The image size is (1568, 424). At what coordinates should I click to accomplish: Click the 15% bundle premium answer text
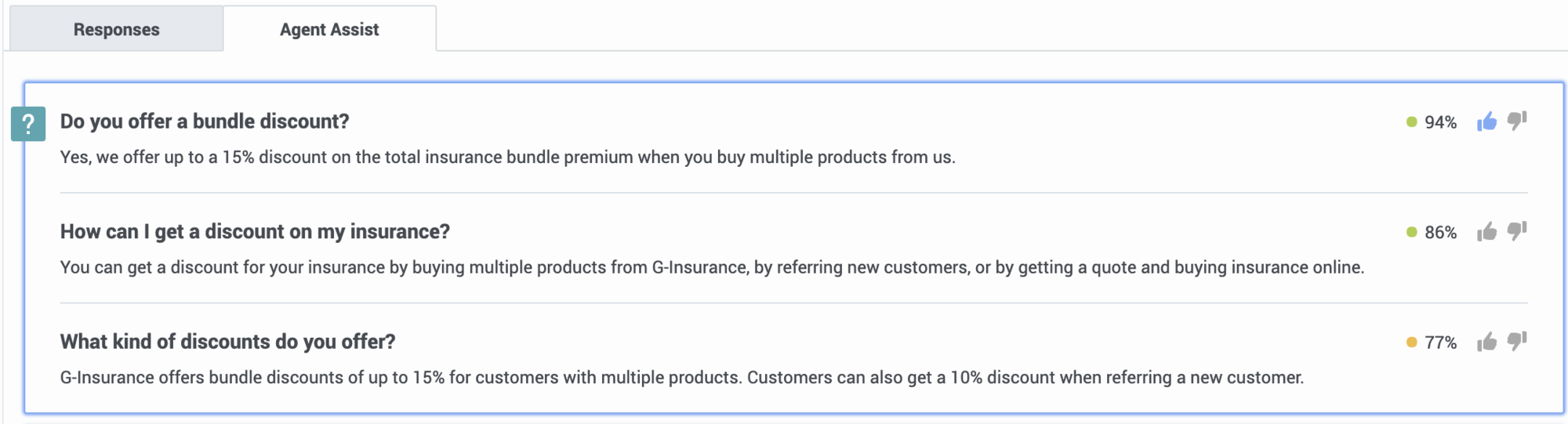pos(507,158)
